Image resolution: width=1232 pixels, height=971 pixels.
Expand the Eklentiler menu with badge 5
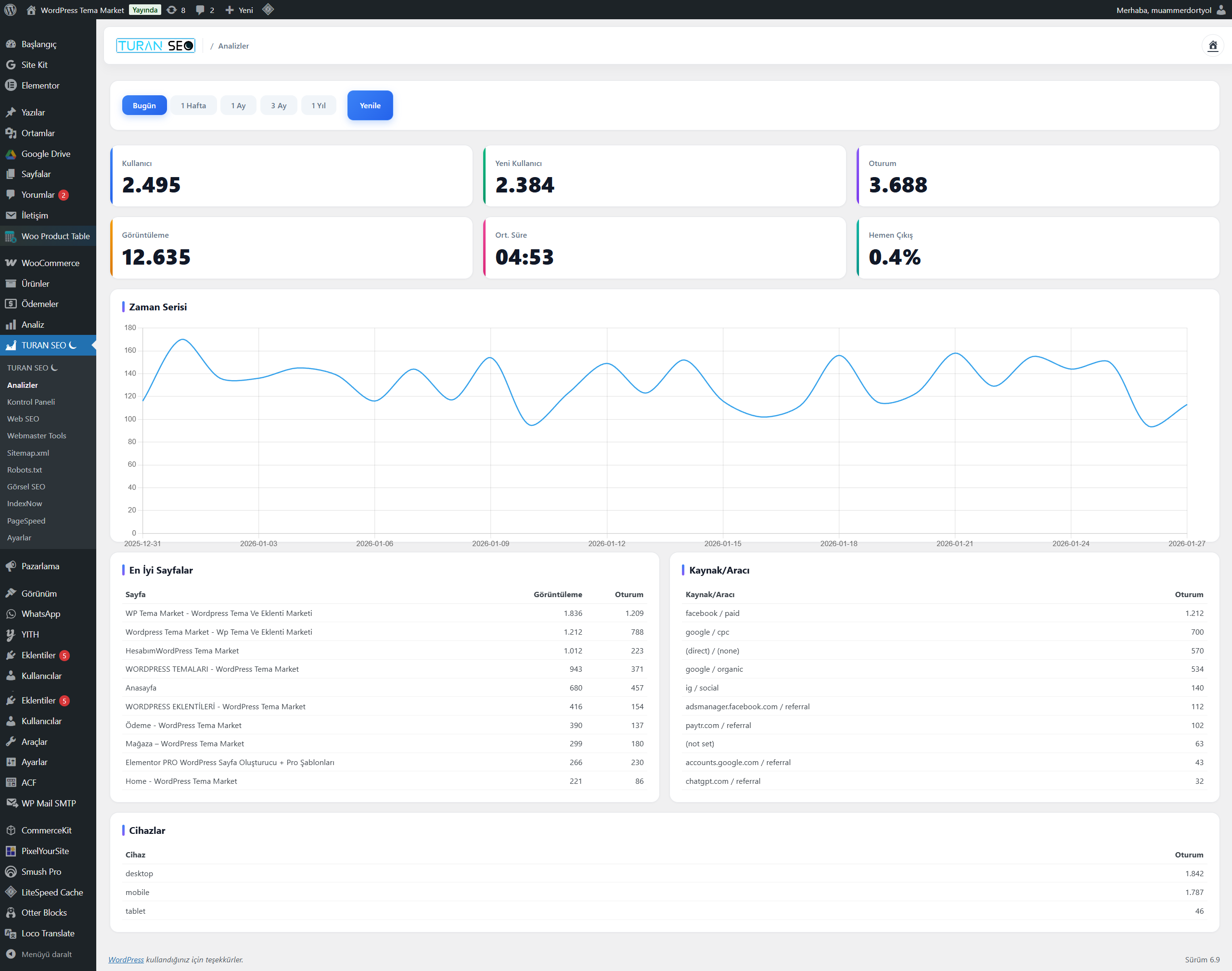pos(38,655)
